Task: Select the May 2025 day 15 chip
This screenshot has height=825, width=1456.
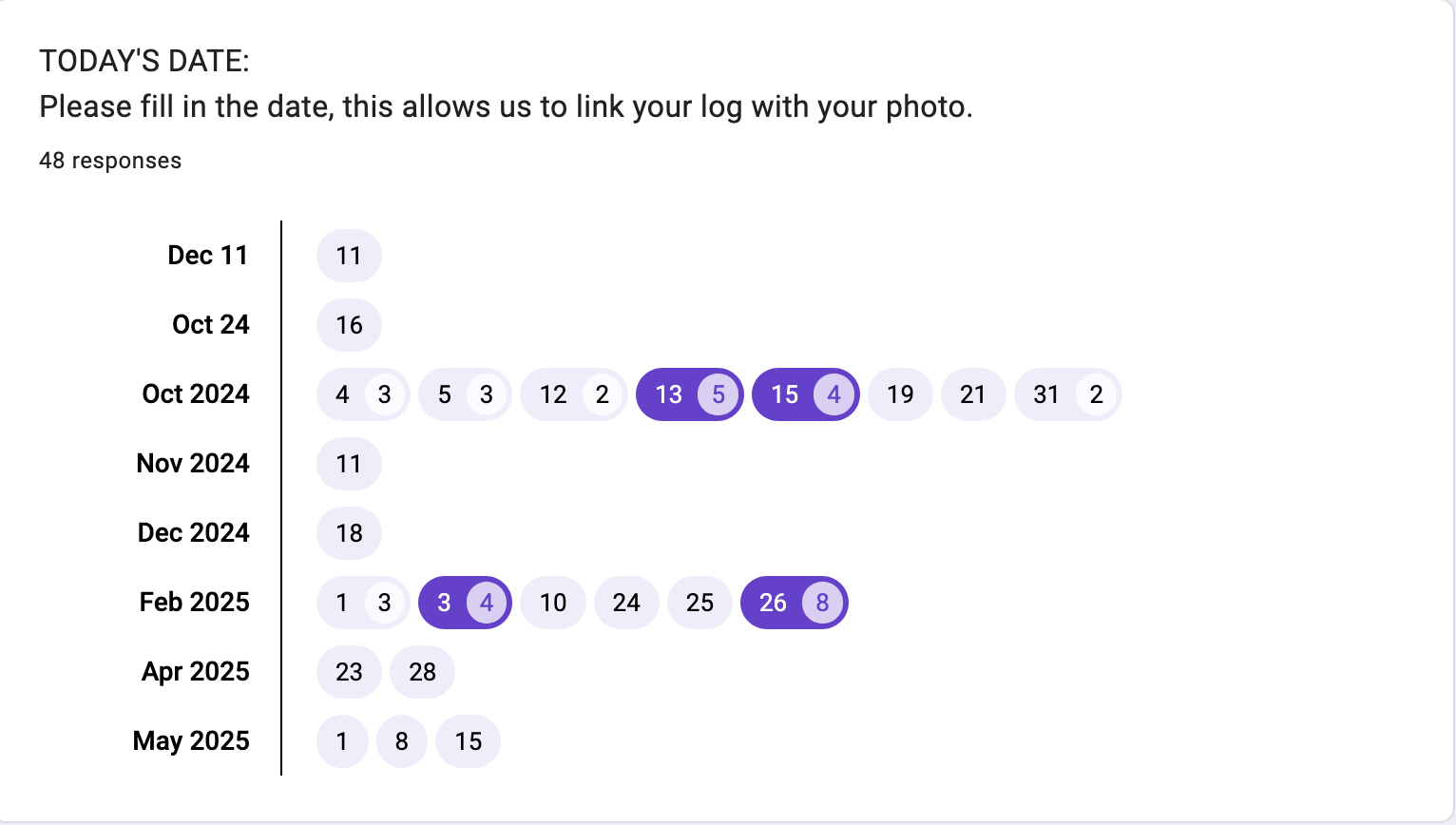Action: tap(468, 741)
